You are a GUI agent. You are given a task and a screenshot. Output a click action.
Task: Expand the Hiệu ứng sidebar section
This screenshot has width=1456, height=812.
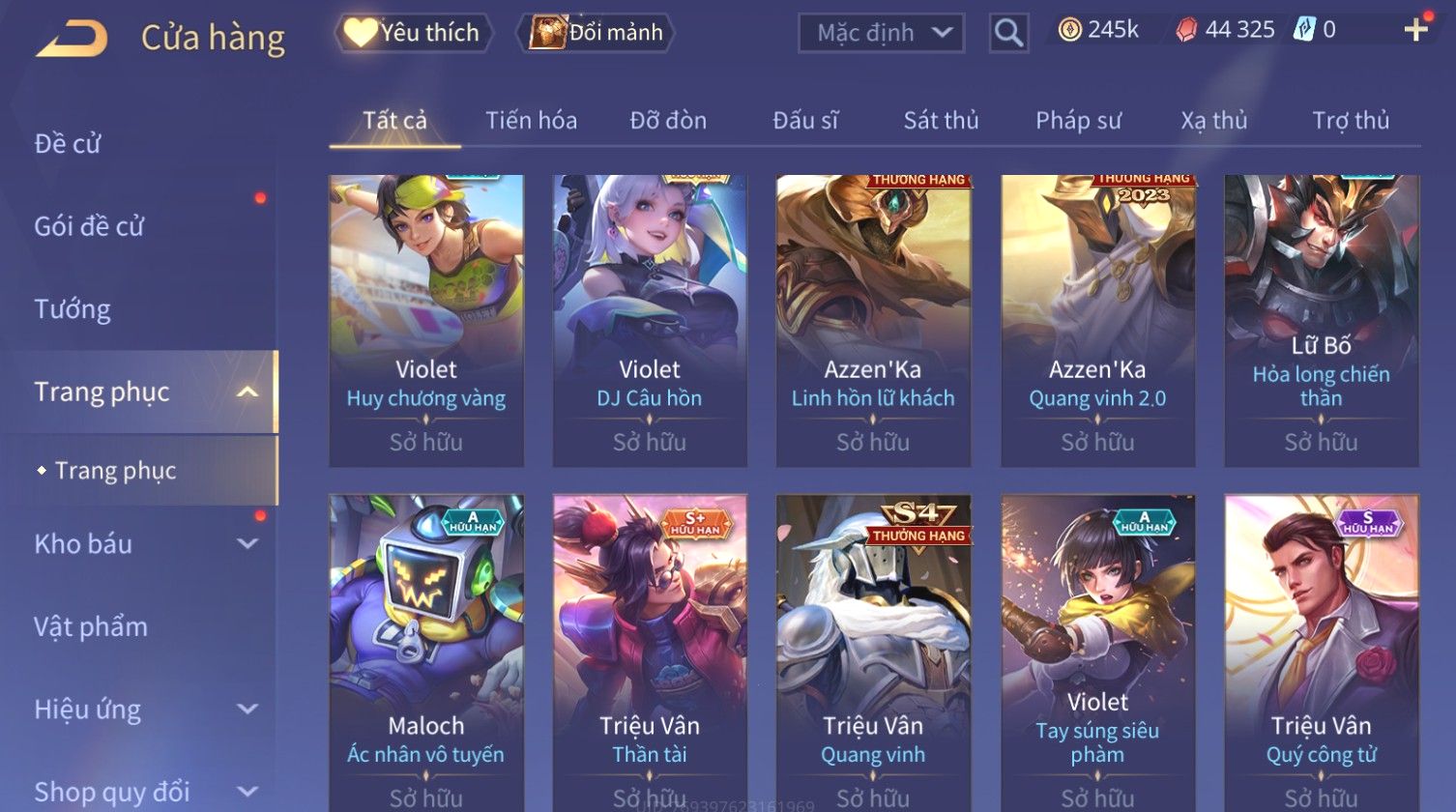click(248, 710)
